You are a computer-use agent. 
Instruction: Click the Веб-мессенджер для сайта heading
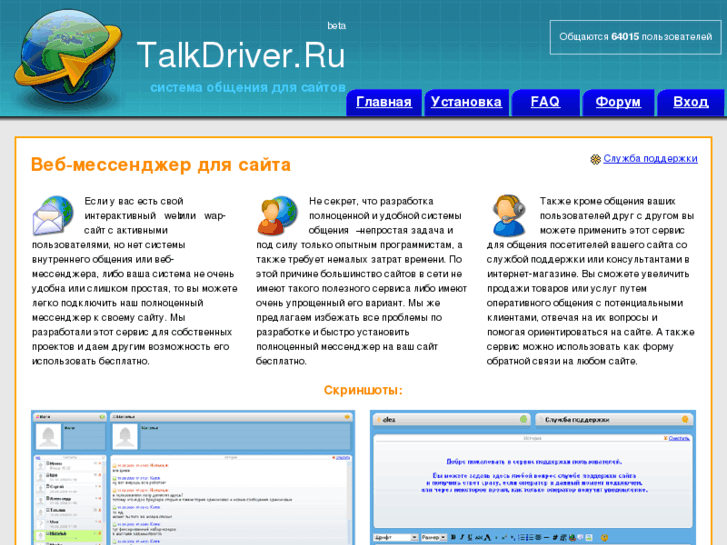coord(161,165)
